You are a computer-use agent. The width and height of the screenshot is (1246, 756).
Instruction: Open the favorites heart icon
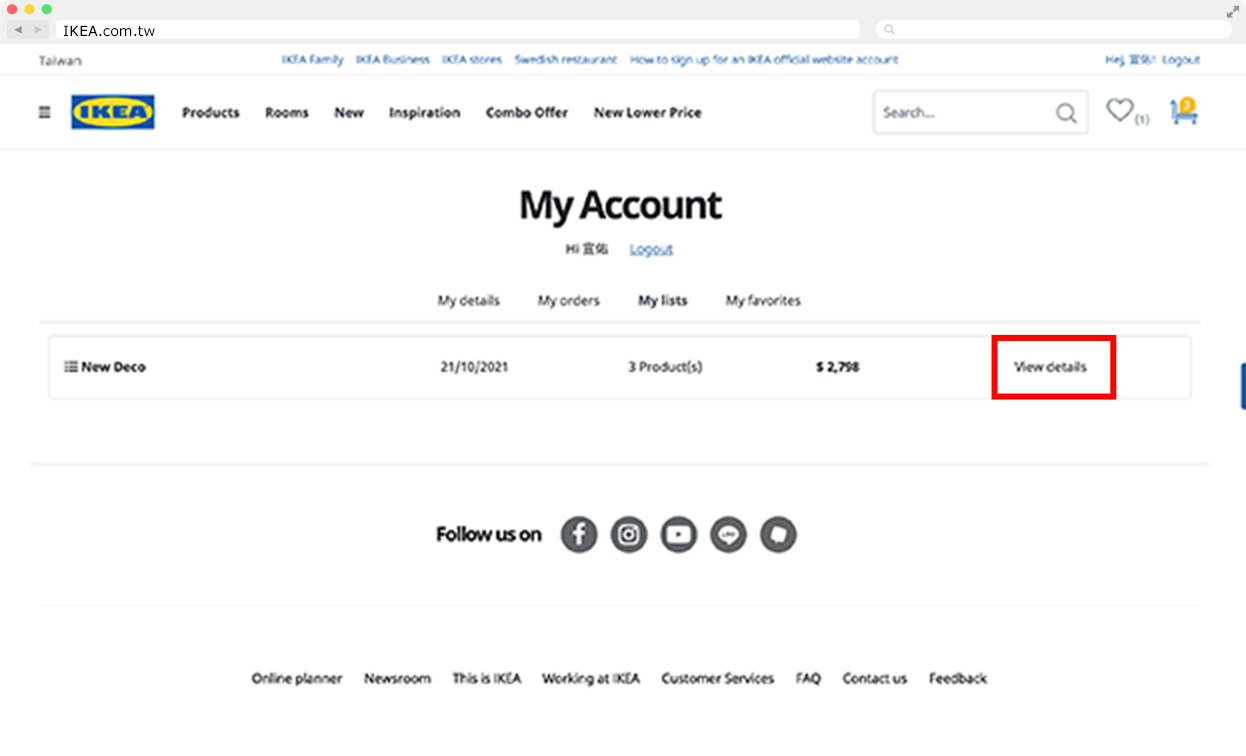pyautogui.click(x=1120, y=111)
